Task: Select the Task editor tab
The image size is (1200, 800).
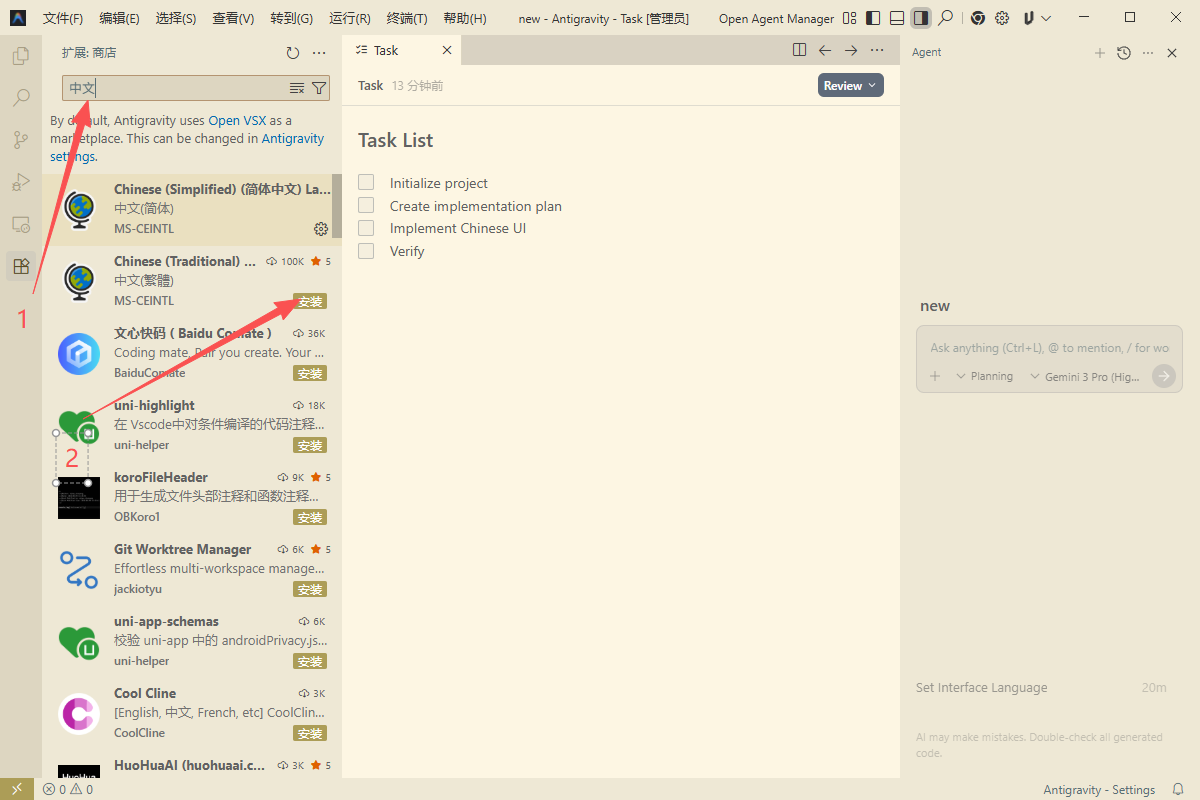Action: click(386, 50)
